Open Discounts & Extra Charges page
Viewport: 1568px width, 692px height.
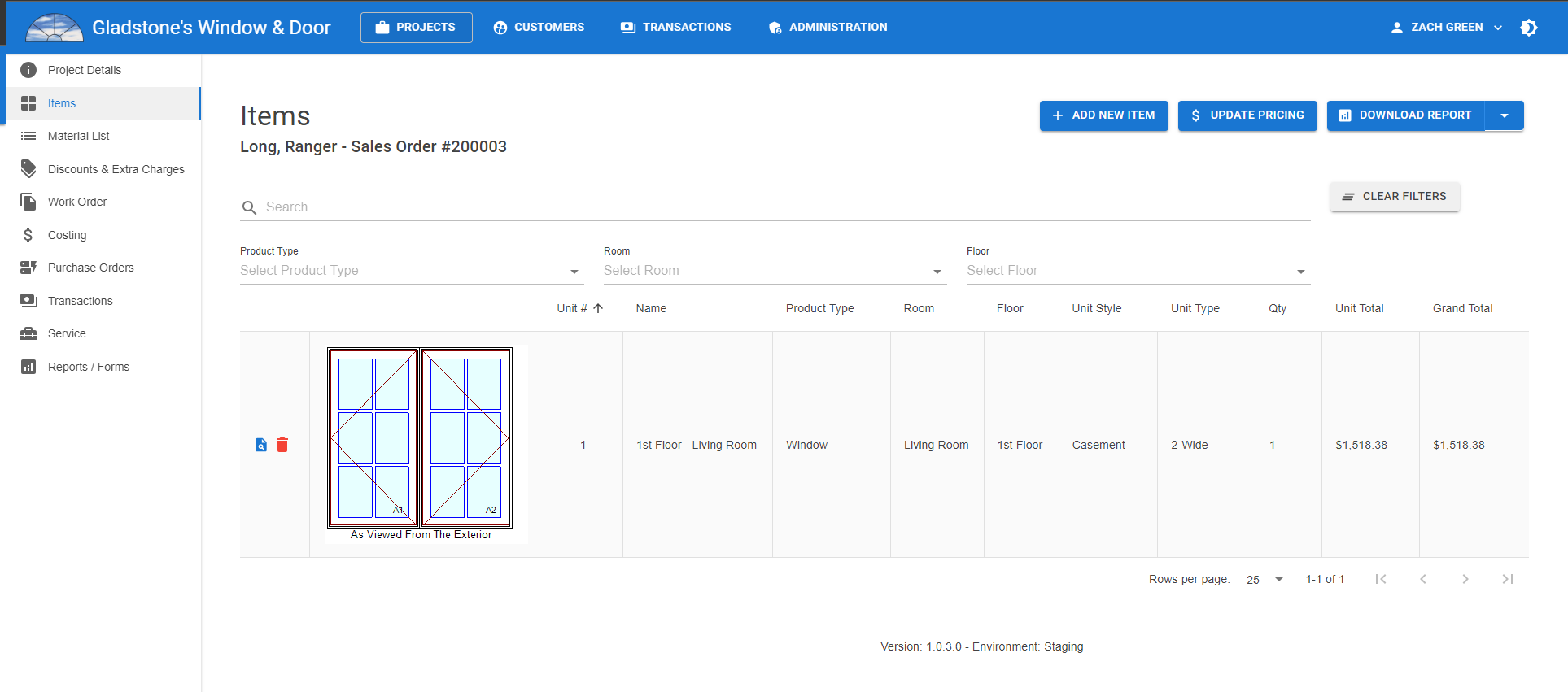tap(116, 169)
